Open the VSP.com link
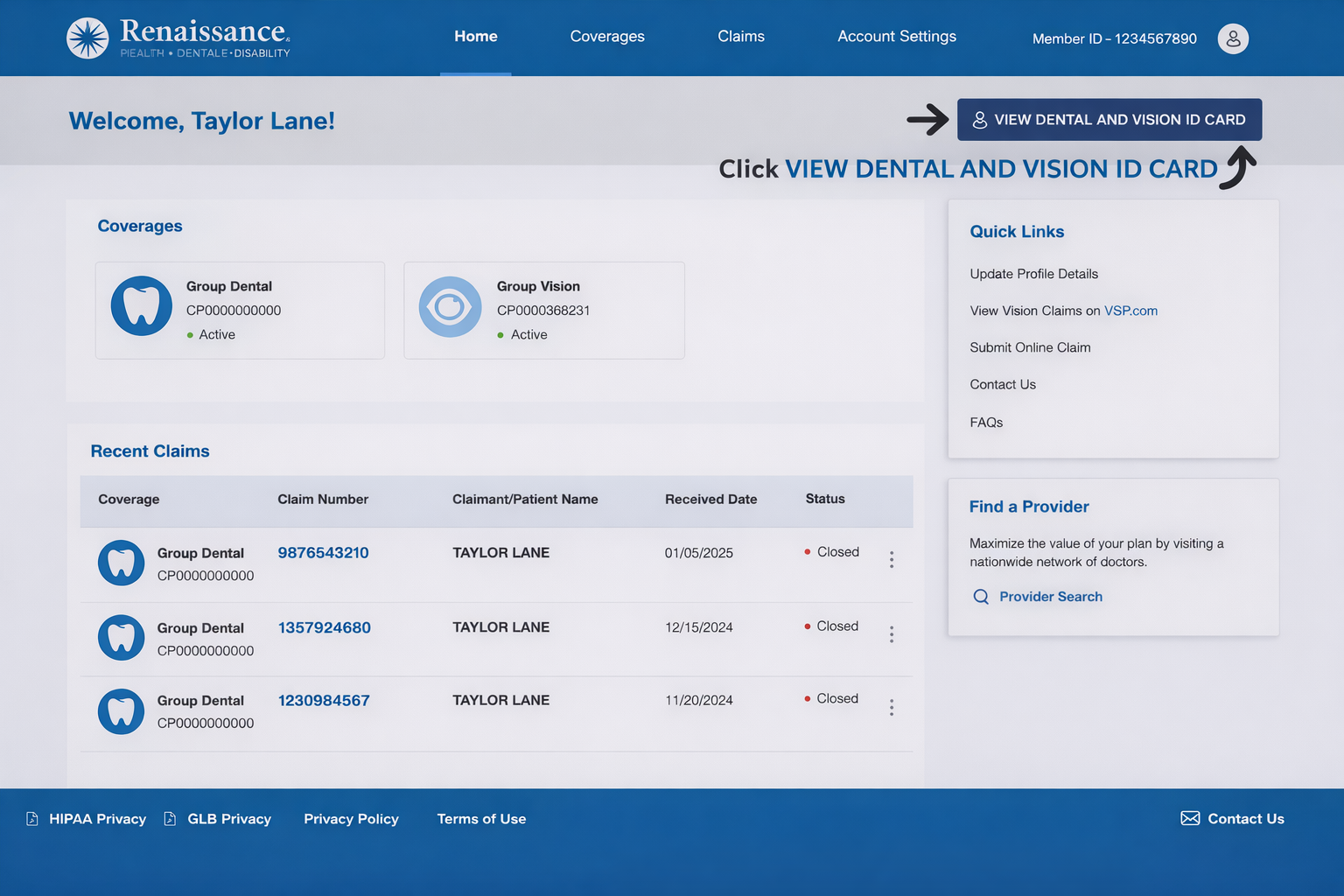This screenshot has width=1344, height=896. (1130, 311)
